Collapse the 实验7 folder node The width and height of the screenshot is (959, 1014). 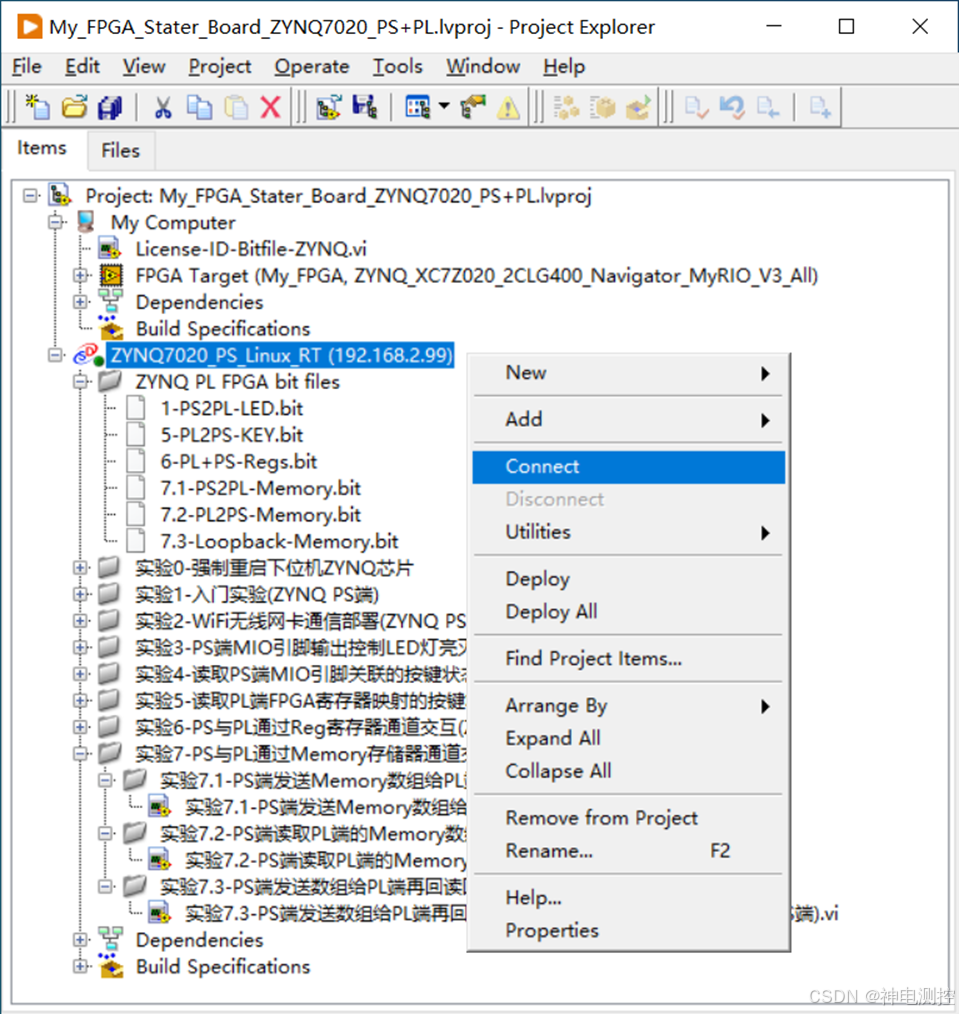80,754
